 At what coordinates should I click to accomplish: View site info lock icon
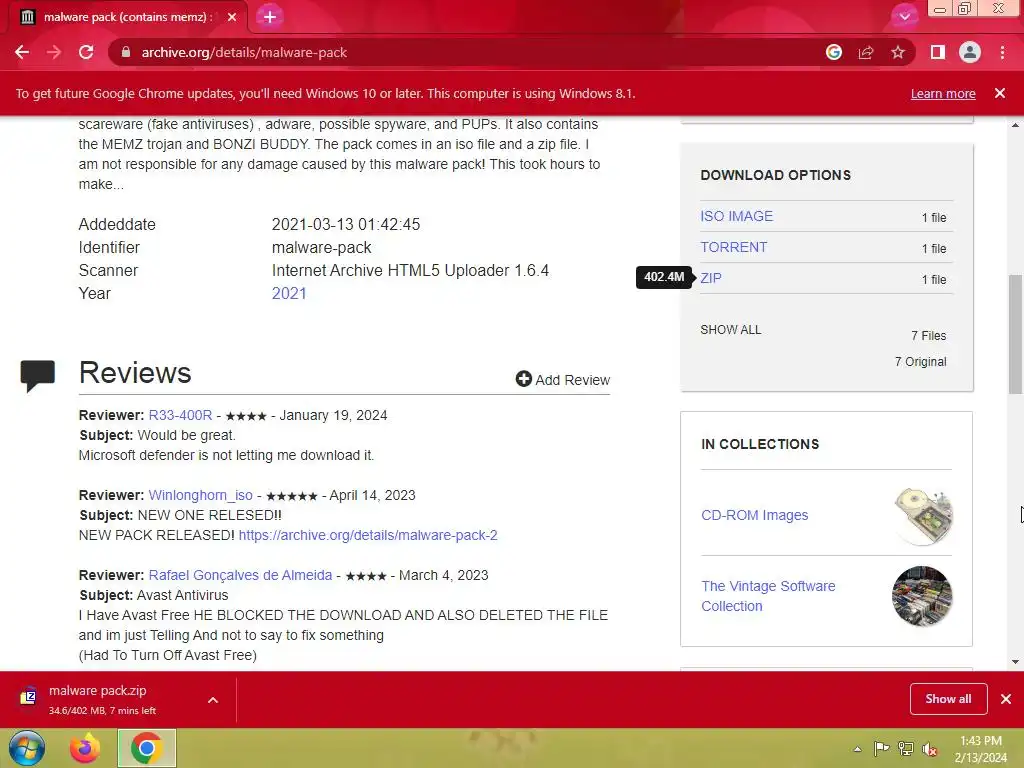(x=126, y=52)
